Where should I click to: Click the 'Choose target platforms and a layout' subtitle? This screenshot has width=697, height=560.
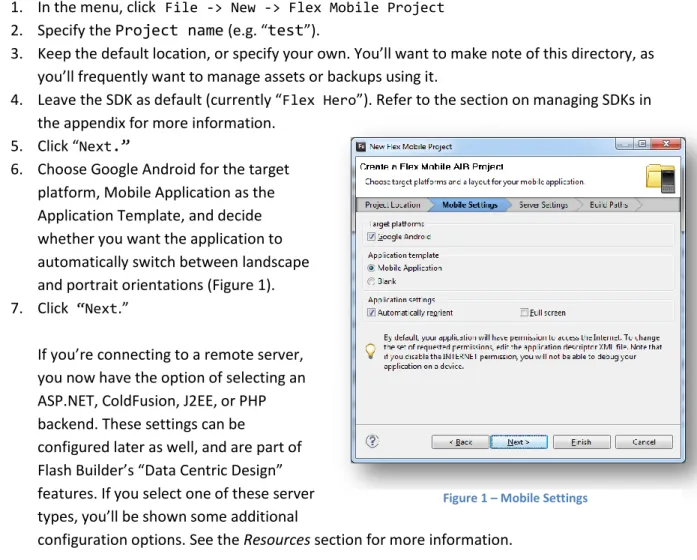click(474, 182)
